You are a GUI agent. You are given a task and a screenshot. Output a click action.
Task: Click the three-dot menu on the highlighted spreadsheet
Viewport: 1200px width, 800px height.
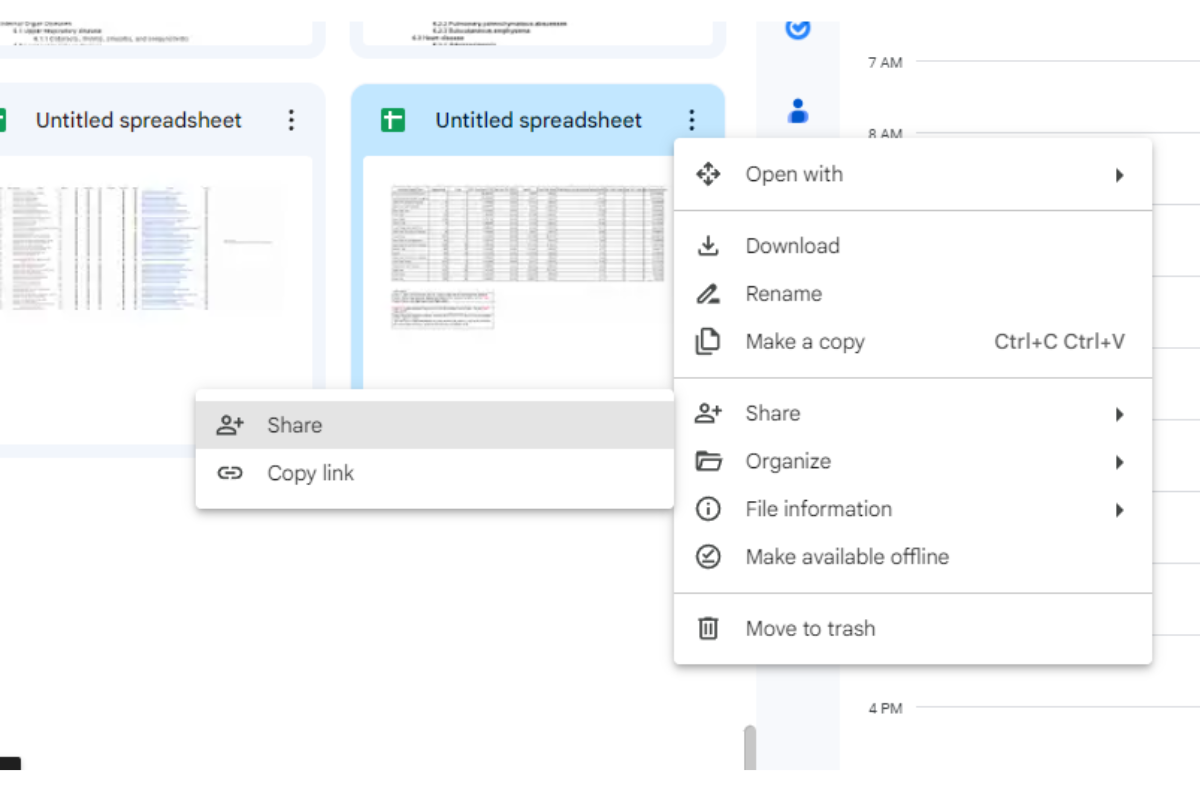coord(691,121)
